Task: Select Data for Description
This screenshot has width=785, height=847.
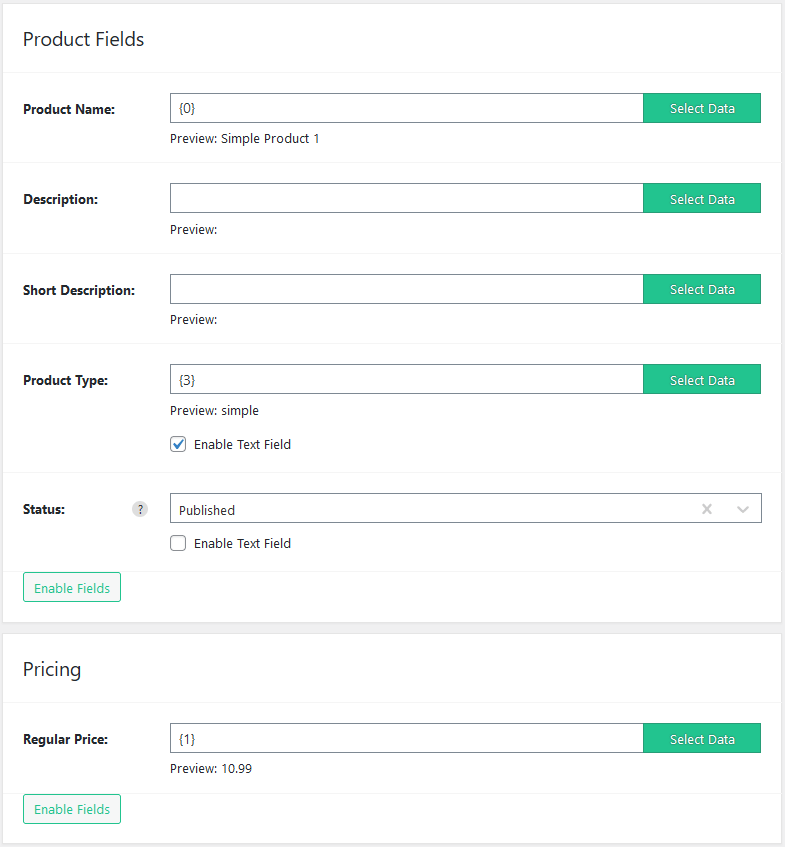Action: tap(702, 198)
